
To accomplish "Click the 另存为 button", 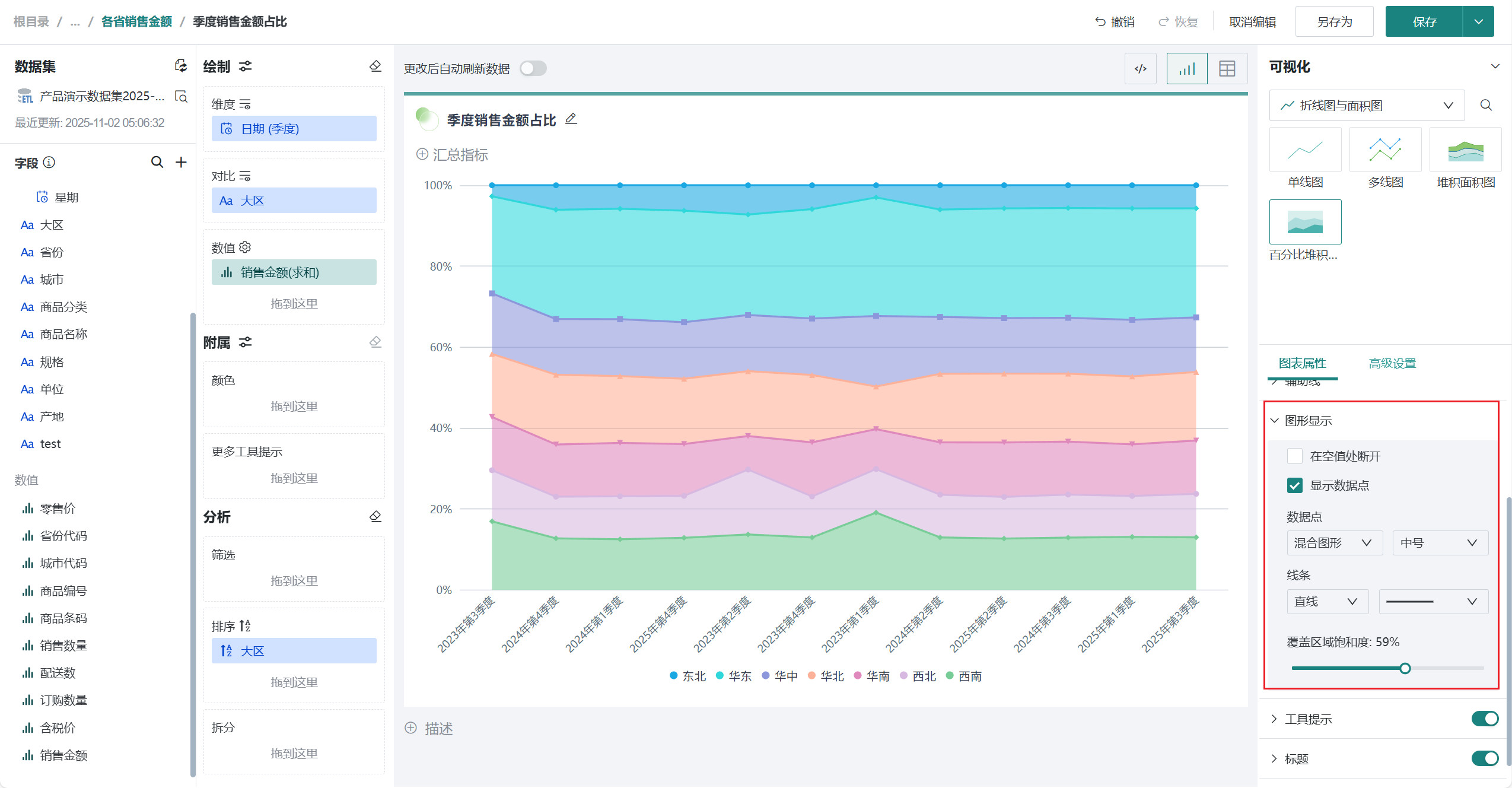I will click(x=1334, y=22).
